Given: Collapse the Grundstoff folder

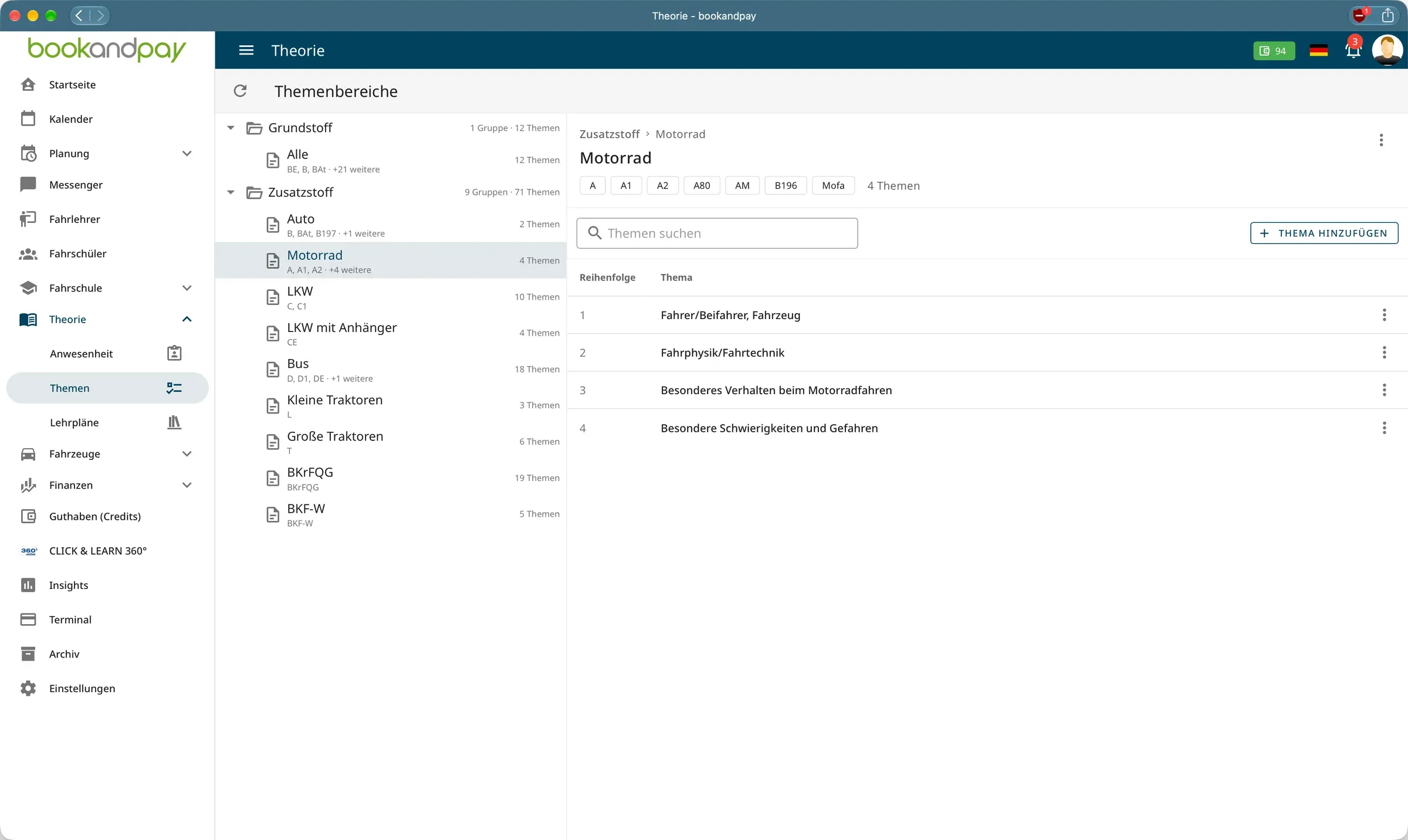Looking at the screenshot, I should [x=231, y=128].
